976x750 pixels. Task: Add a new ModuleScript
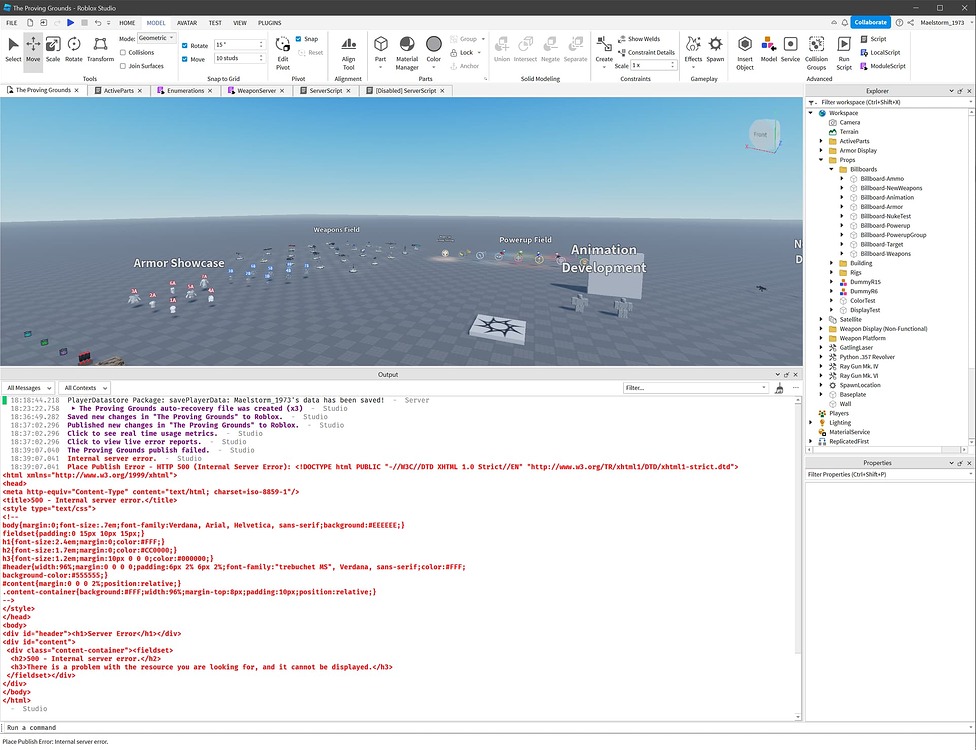coord(883,66)
